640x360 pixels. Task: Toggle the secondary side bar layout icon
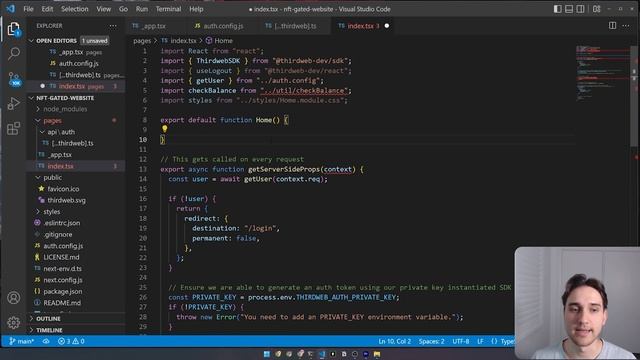click(x=580, y=9)
